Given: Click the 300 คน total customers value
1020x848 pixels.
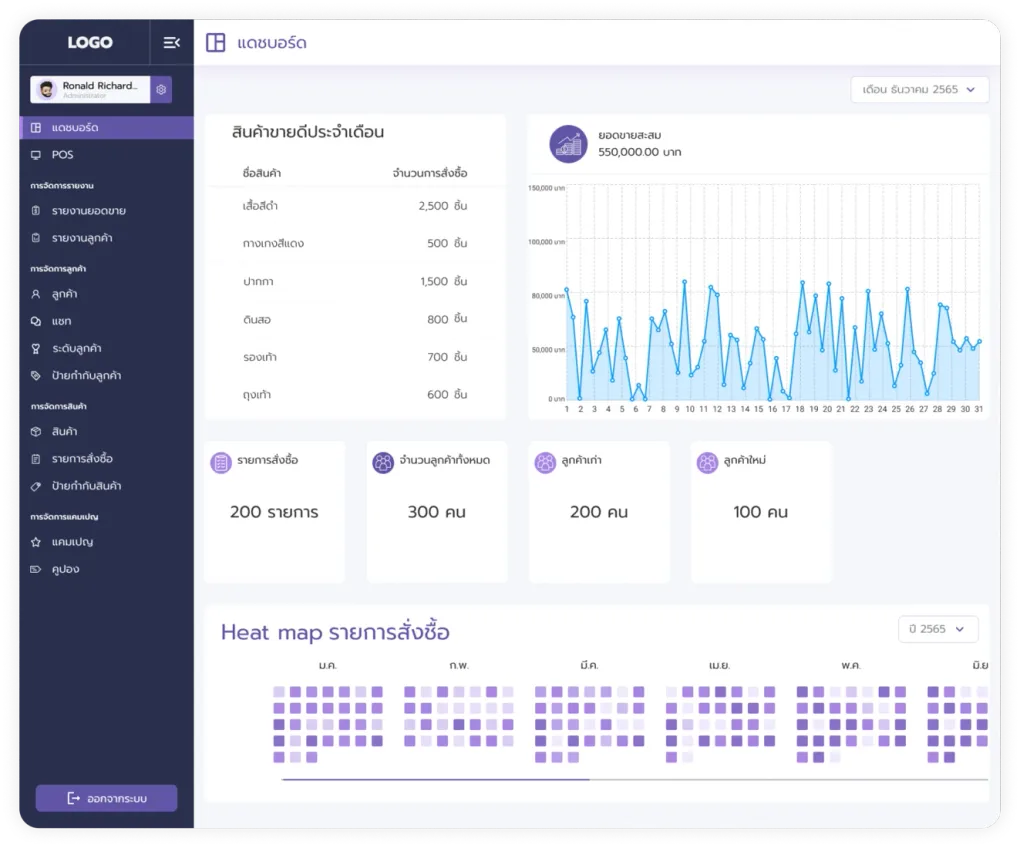Looking at the screenshot, I should (436, 512).
